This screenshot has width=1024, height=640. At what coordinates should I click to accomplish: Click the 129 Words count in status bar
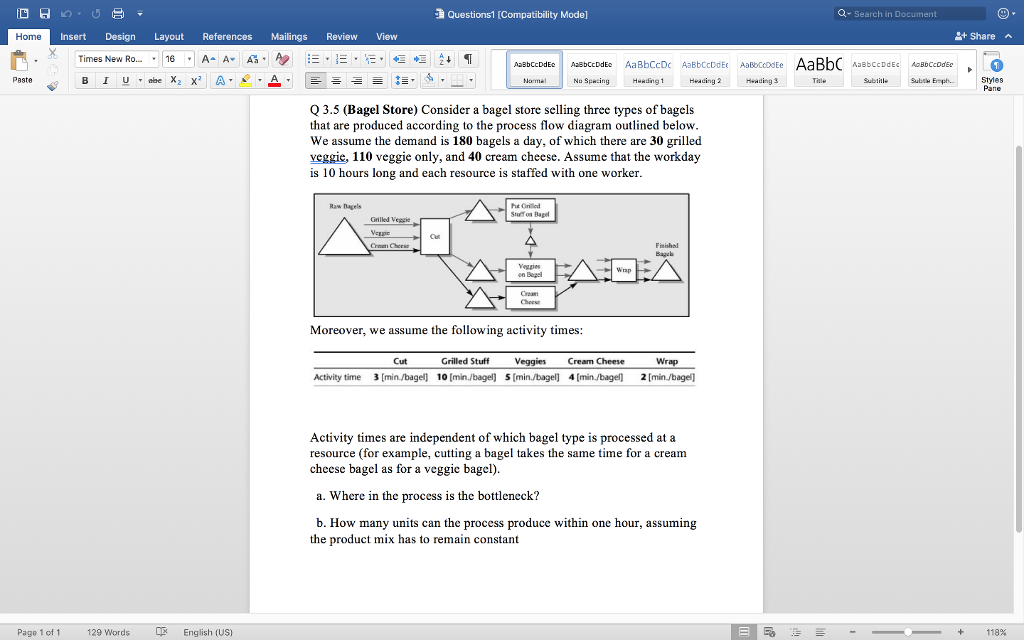coord(108,632)
